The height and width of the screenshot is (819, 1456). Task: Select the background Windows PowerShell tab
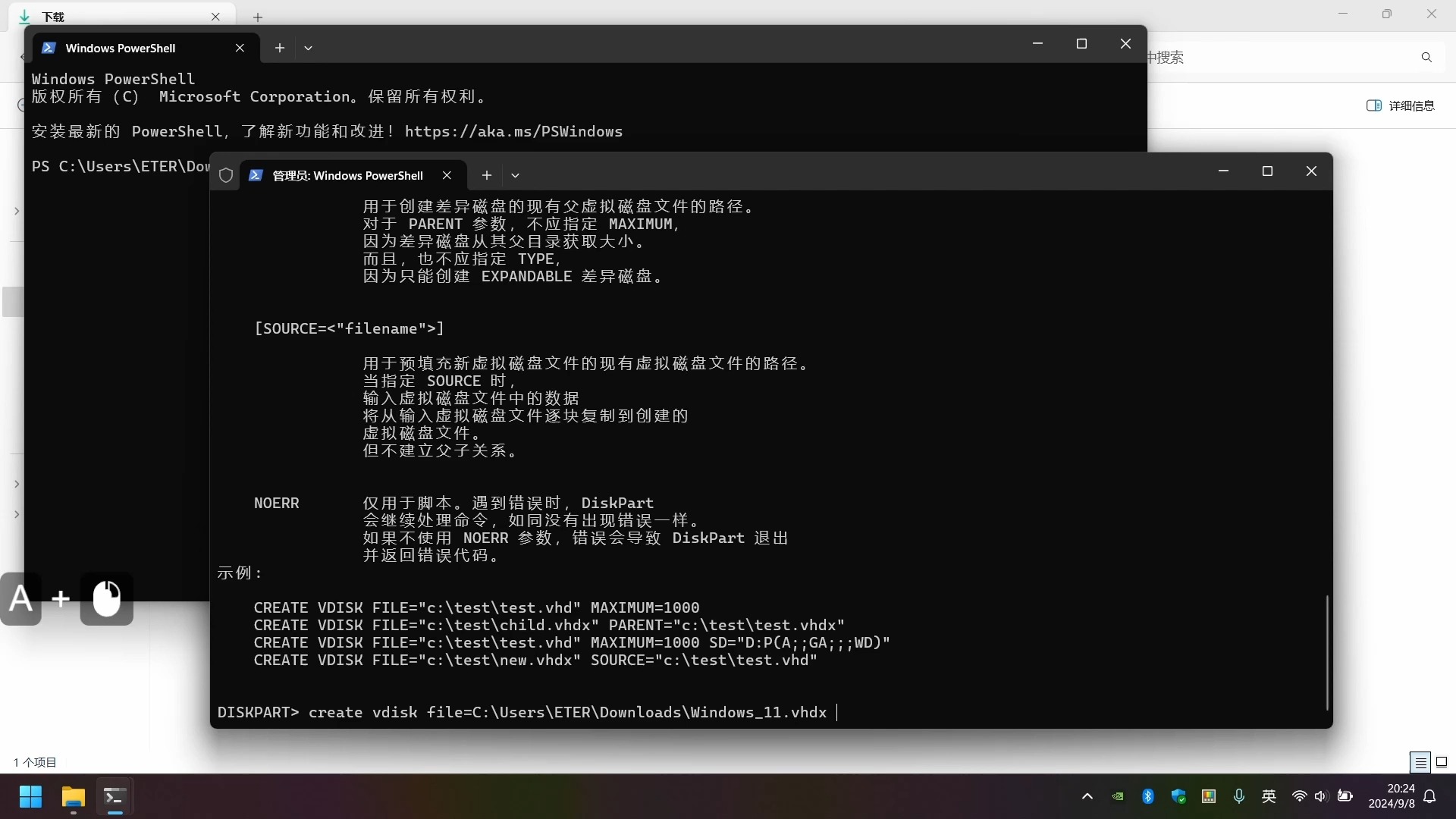(146, 48)
